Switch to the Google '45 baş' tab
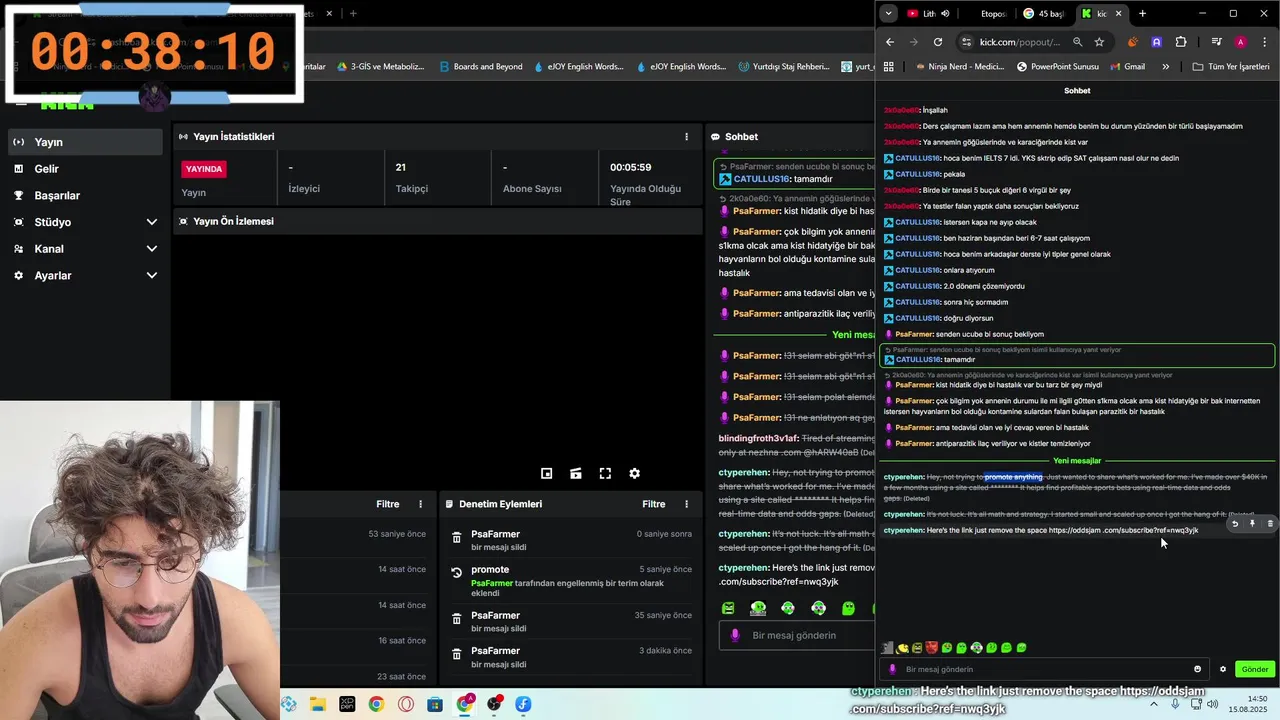The image size is (1280, 720). [1043, 14]
